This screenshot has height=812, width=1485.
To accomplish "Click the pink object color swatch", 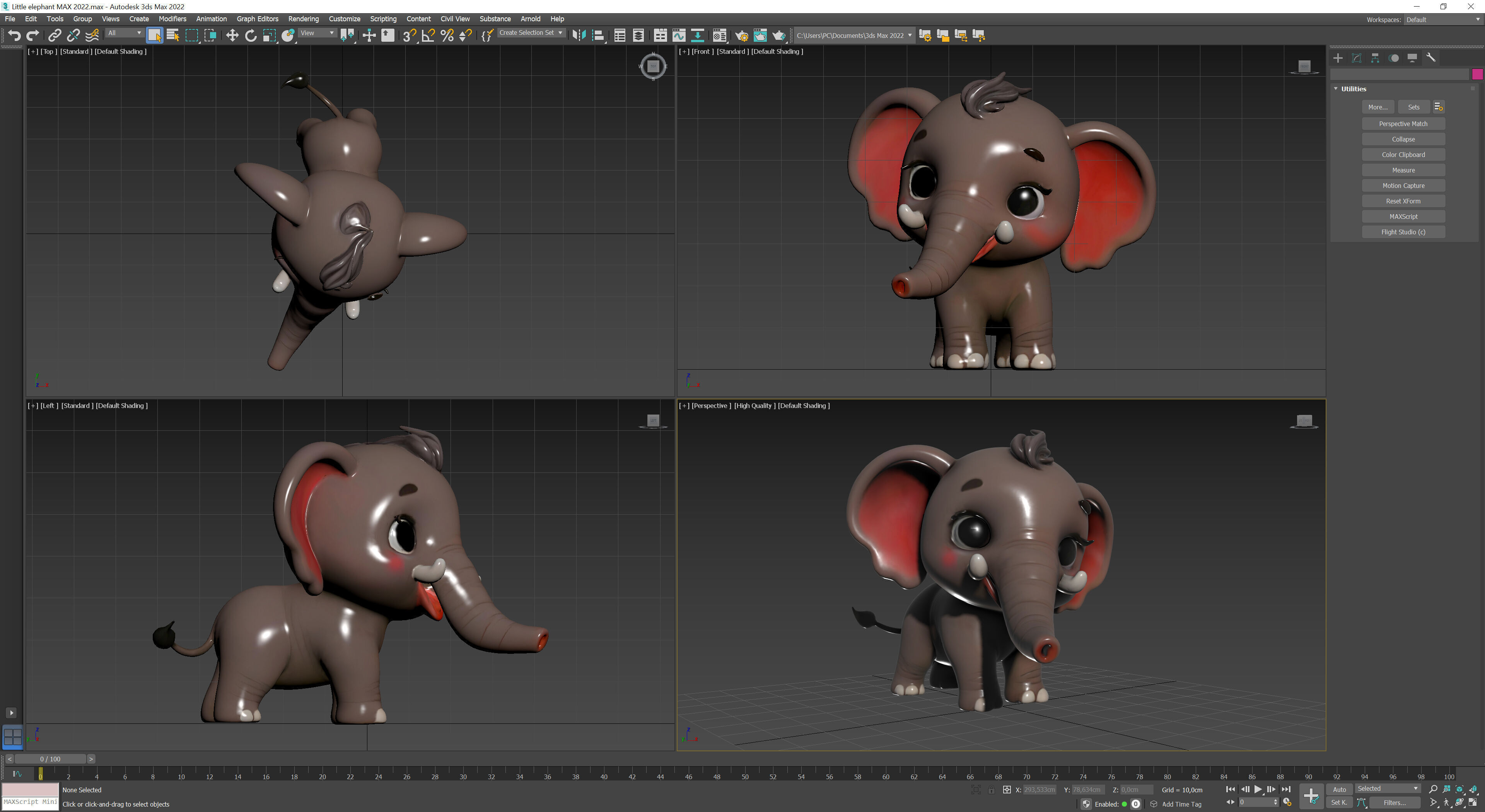I will (x=1477, y=74).
